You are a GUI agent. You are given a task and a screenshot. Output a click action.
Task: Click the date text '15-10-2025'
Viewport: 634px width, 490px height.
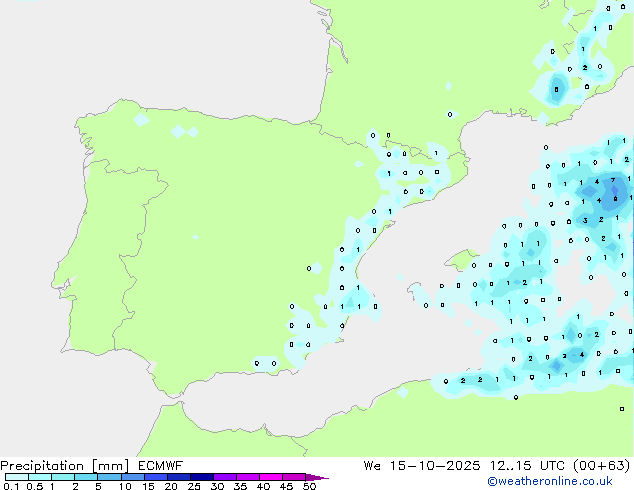point(435,466)
